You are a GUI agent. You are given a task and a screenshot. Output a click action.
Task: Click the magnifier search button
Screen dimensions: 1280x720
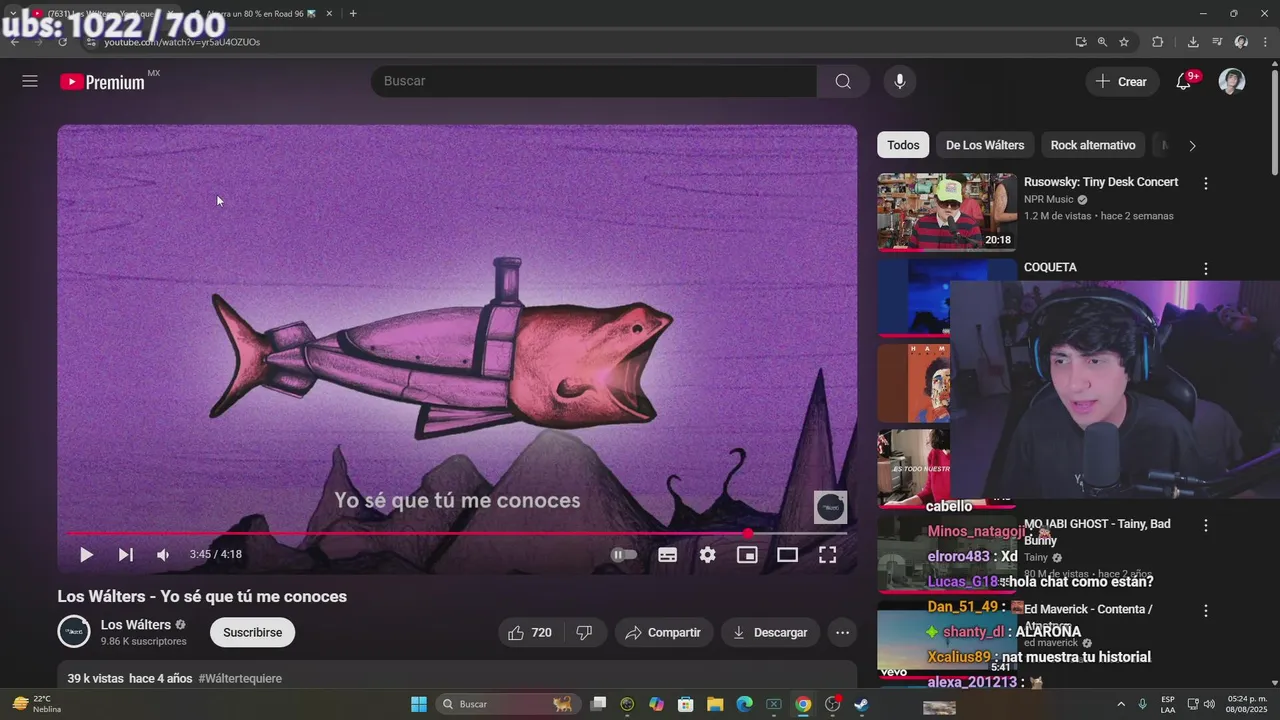point(843,81)
